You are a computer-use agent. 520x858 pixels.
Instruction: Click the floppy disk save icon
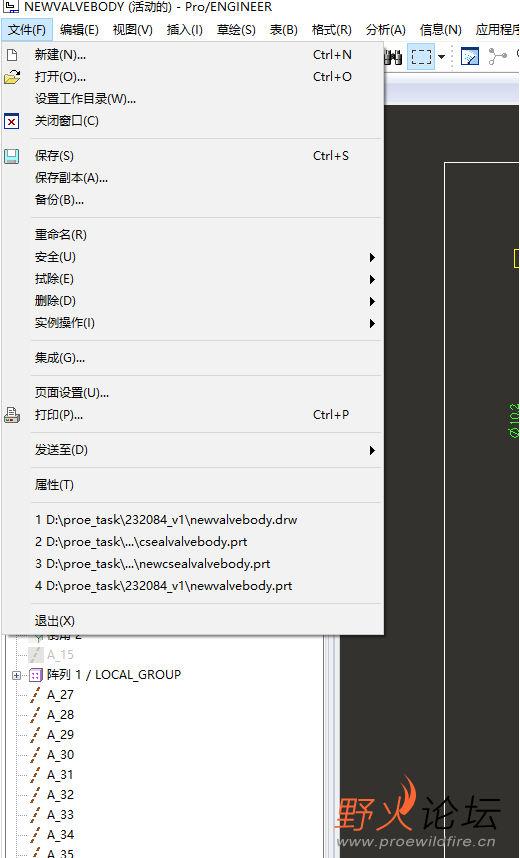tap(11, 156)
